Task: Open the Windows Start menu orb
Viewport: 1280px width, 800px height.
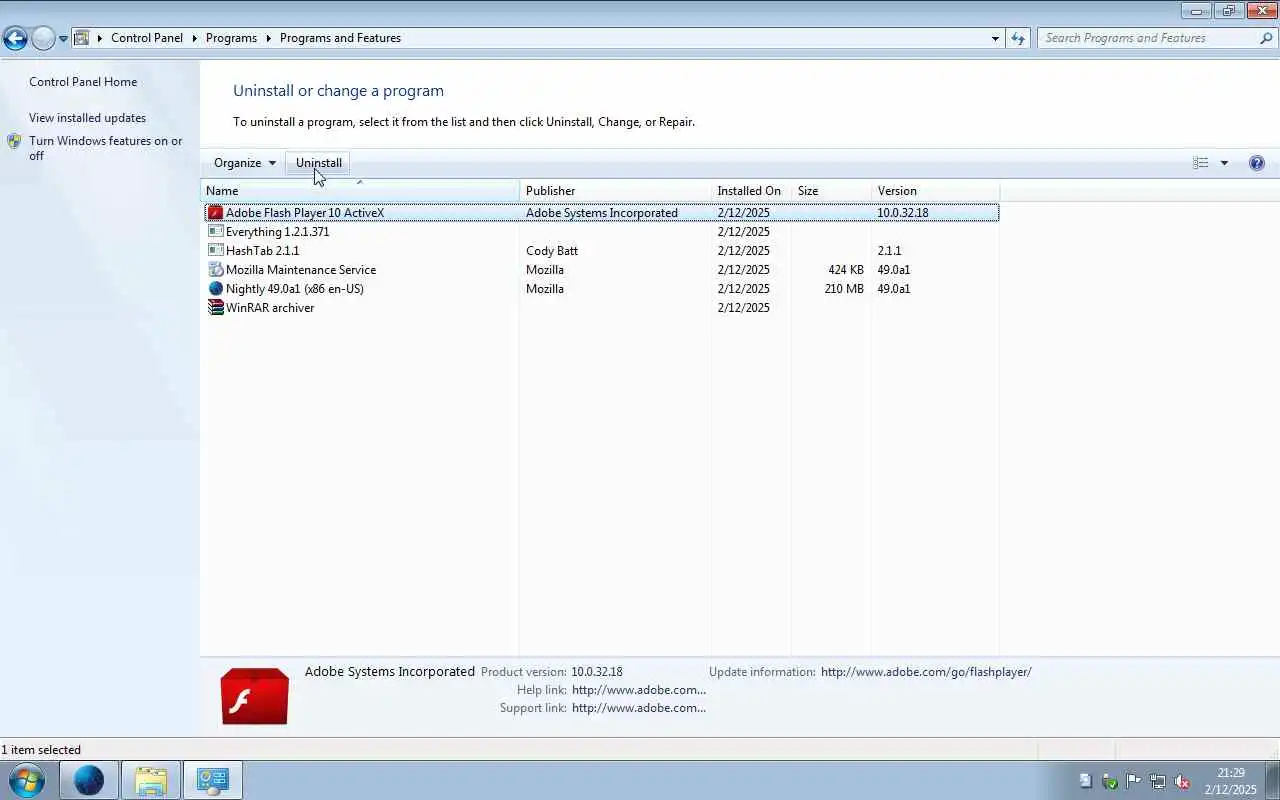Action: pos(27,780)
